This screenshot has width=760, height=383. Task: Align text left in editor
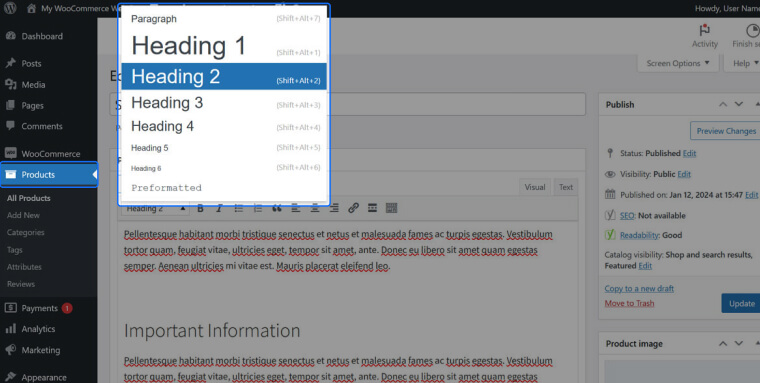pos(296,208)
